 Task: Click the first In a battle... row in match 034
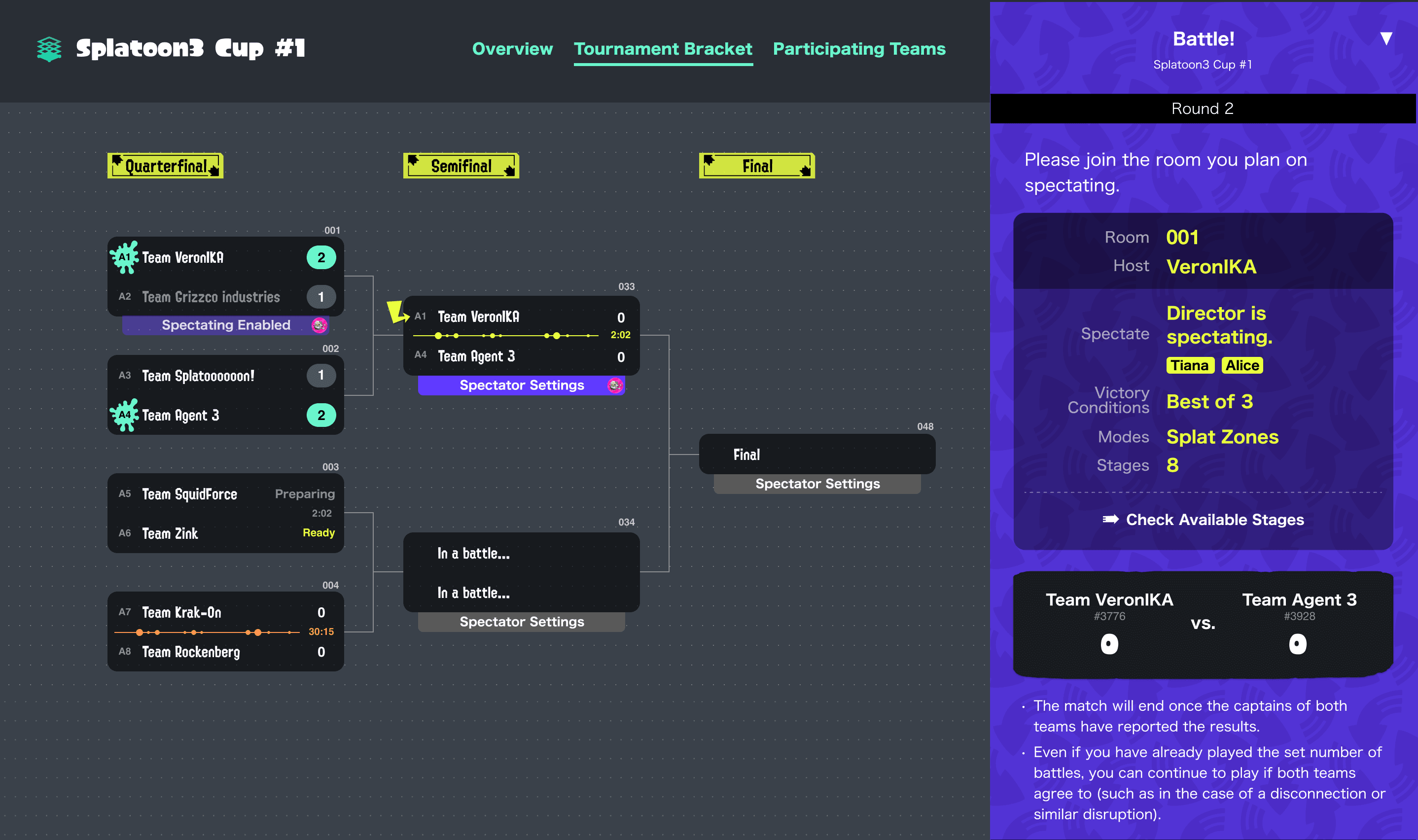pyautogui.click(x=521, y=553)
